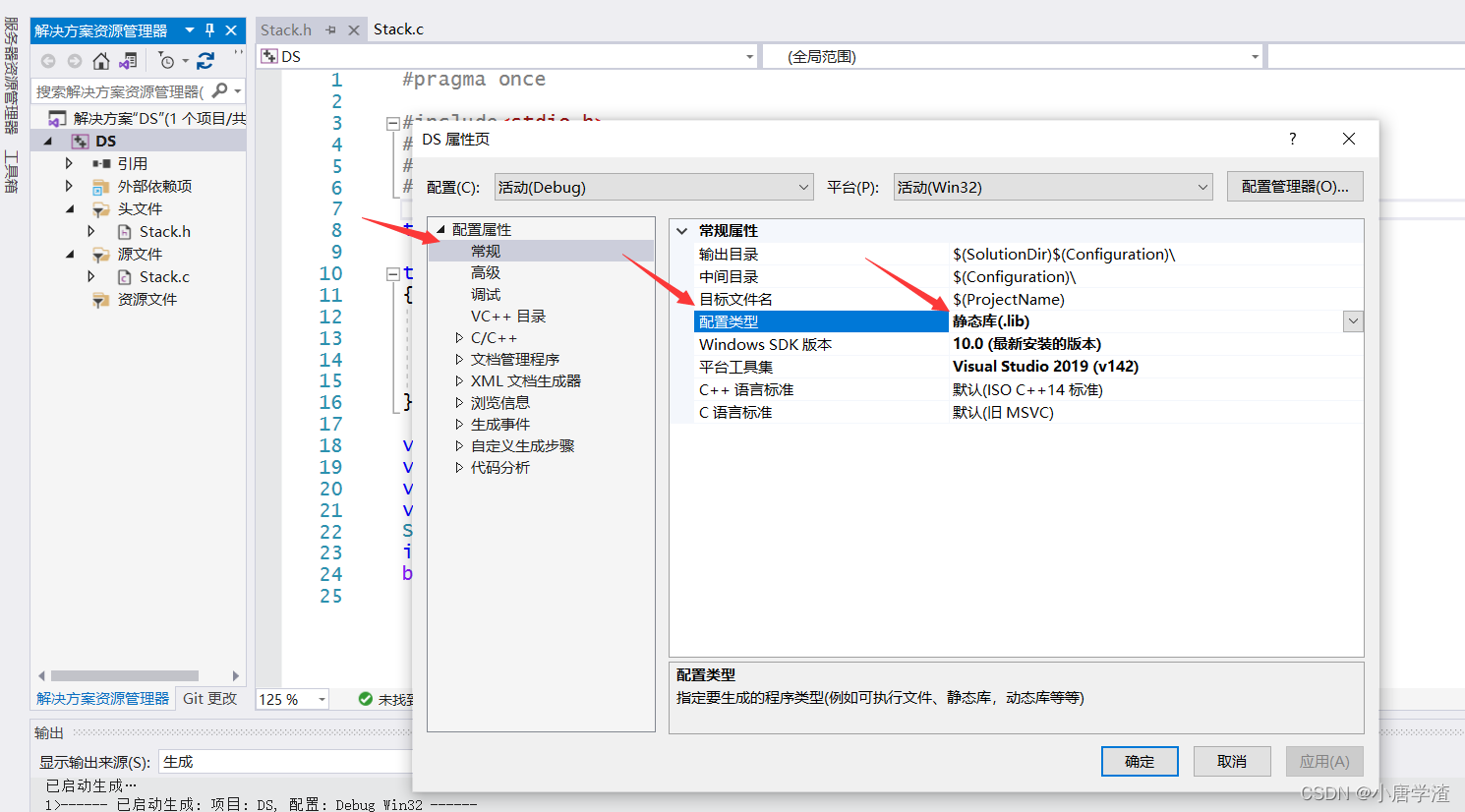Open the 配置类型 value dropdown arrow
The width and height of the screenshot is (1465, 812).
point(1353,321)
